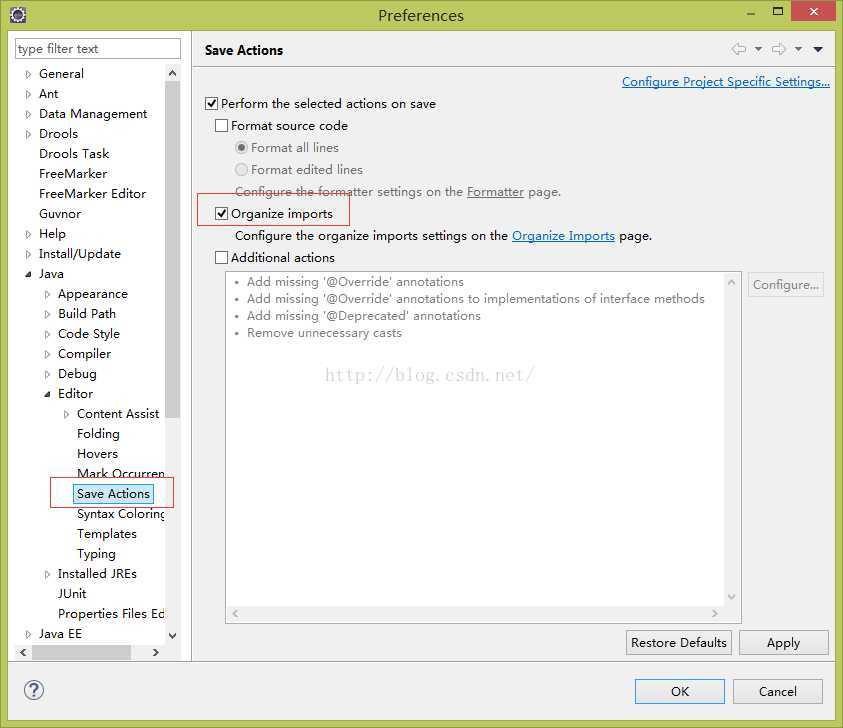Click the tree horizontal scrollbar thumb

coord(81,652)
